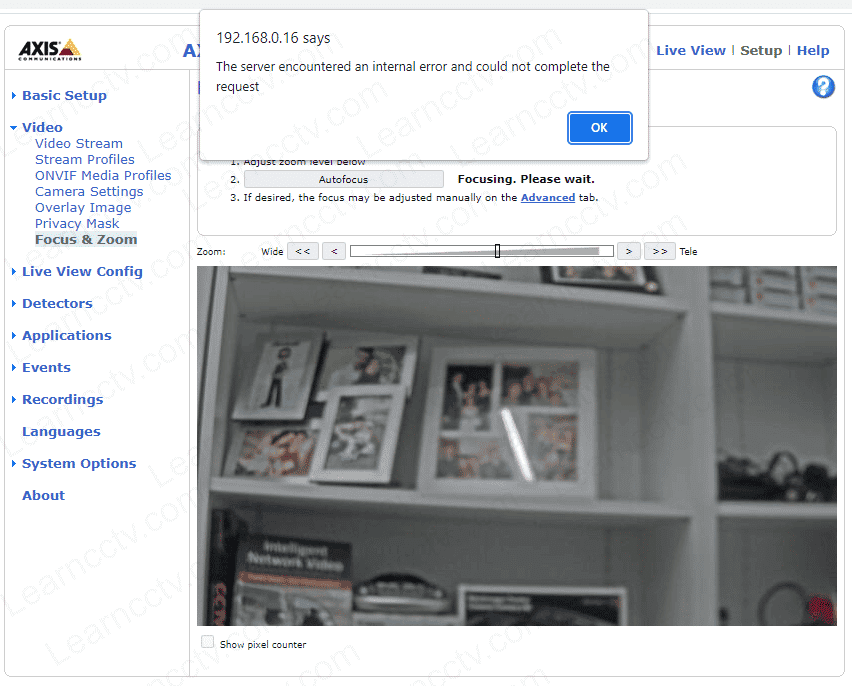Expand the Basic Setup menu section
This screenshot has height=686, width=852.
coord(64,96)
